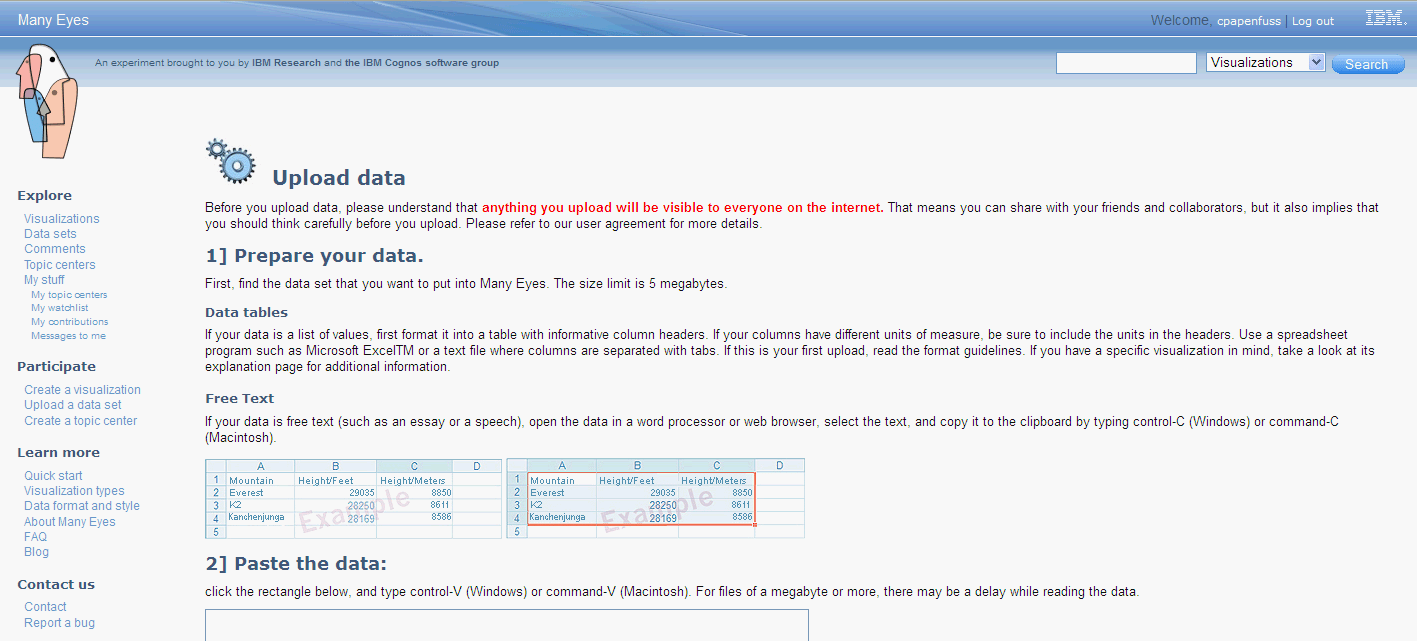Click Report a bug link
Viewport: 1417px width, 641px height.
tap(60, 623)
